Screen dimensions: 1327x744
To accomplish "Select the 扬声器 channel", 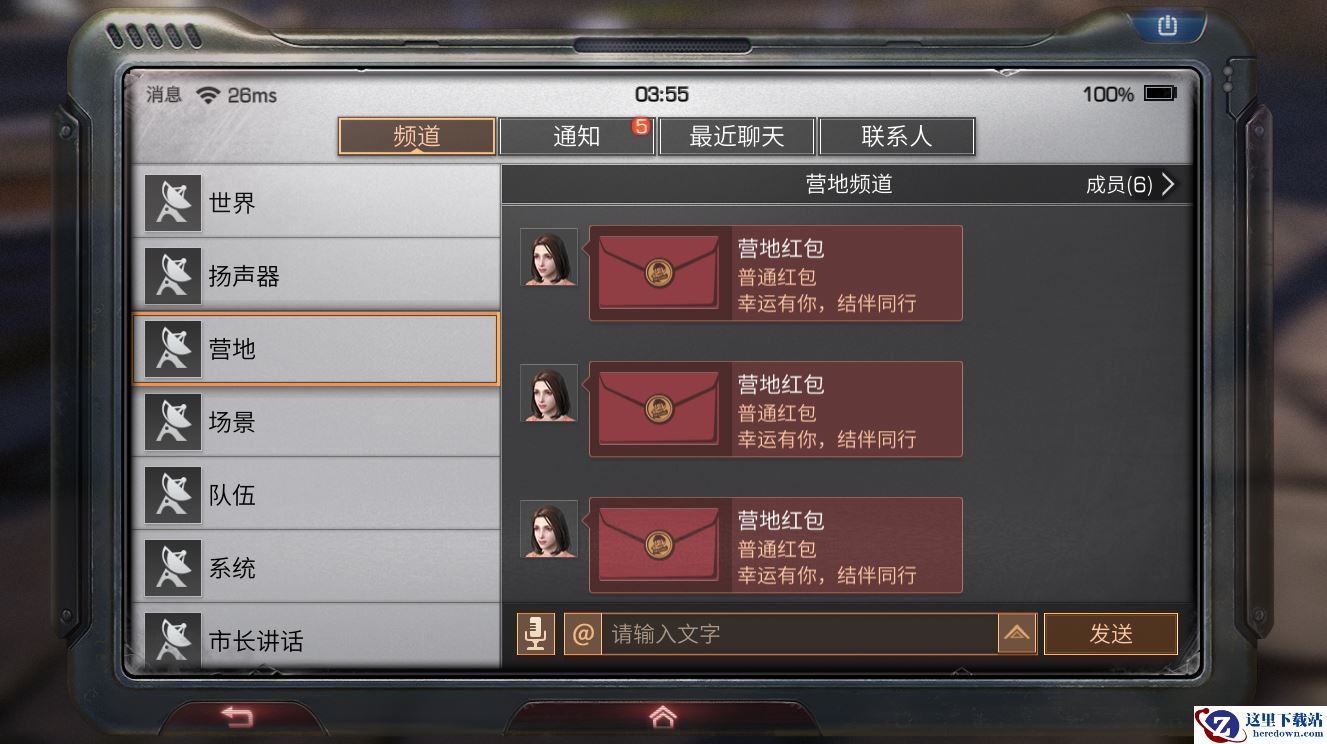I will click(316, 276).
